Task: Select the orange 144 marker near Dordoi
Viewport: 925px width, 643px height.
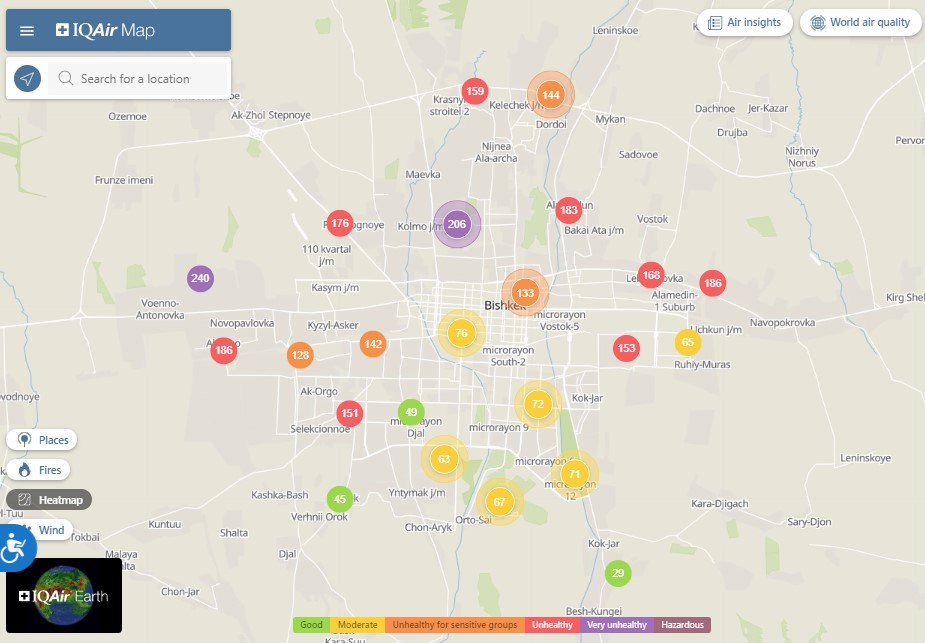Action: point(550,95)
